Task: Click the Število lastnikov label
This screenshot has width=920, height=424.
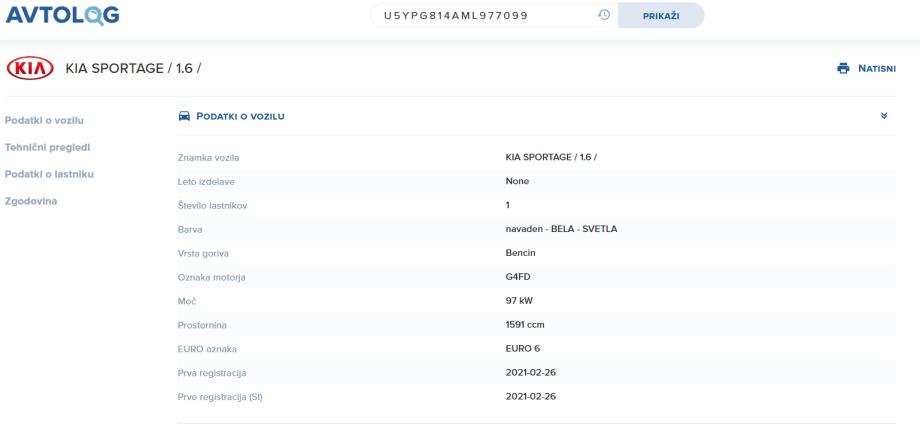Action: click(x=212, y=206)
